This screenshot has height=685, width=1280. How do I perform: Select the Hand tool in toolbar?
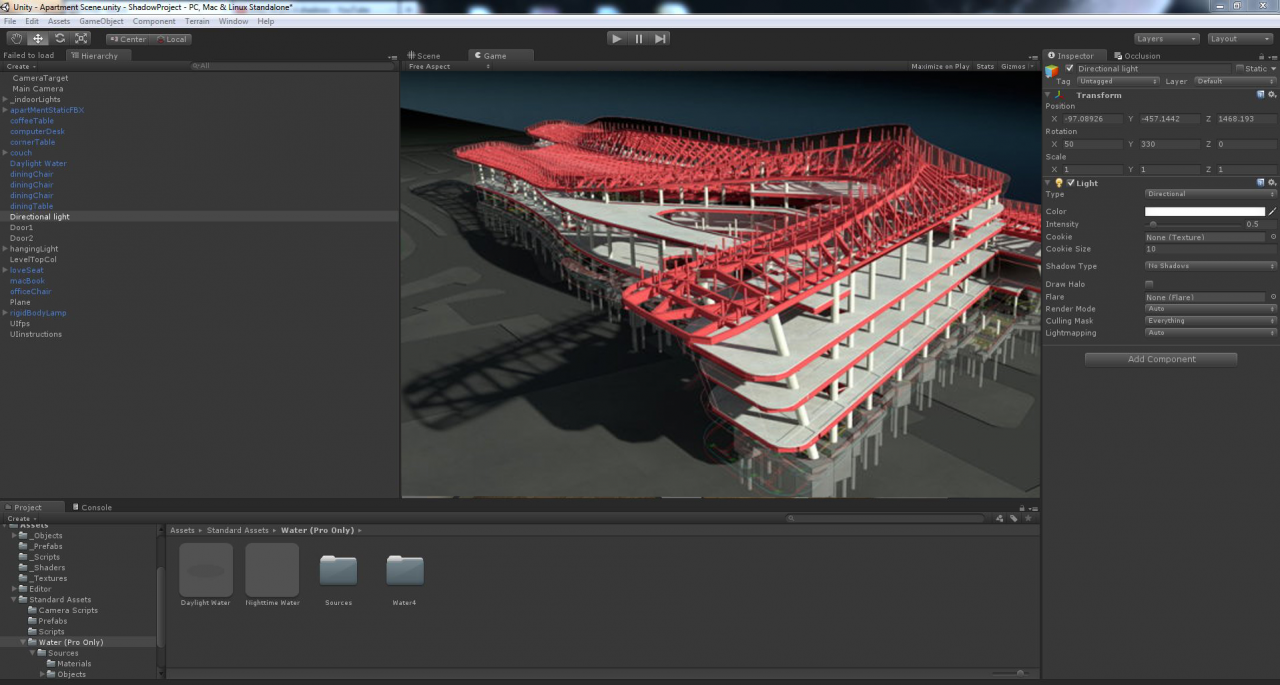tap(16, 39)
